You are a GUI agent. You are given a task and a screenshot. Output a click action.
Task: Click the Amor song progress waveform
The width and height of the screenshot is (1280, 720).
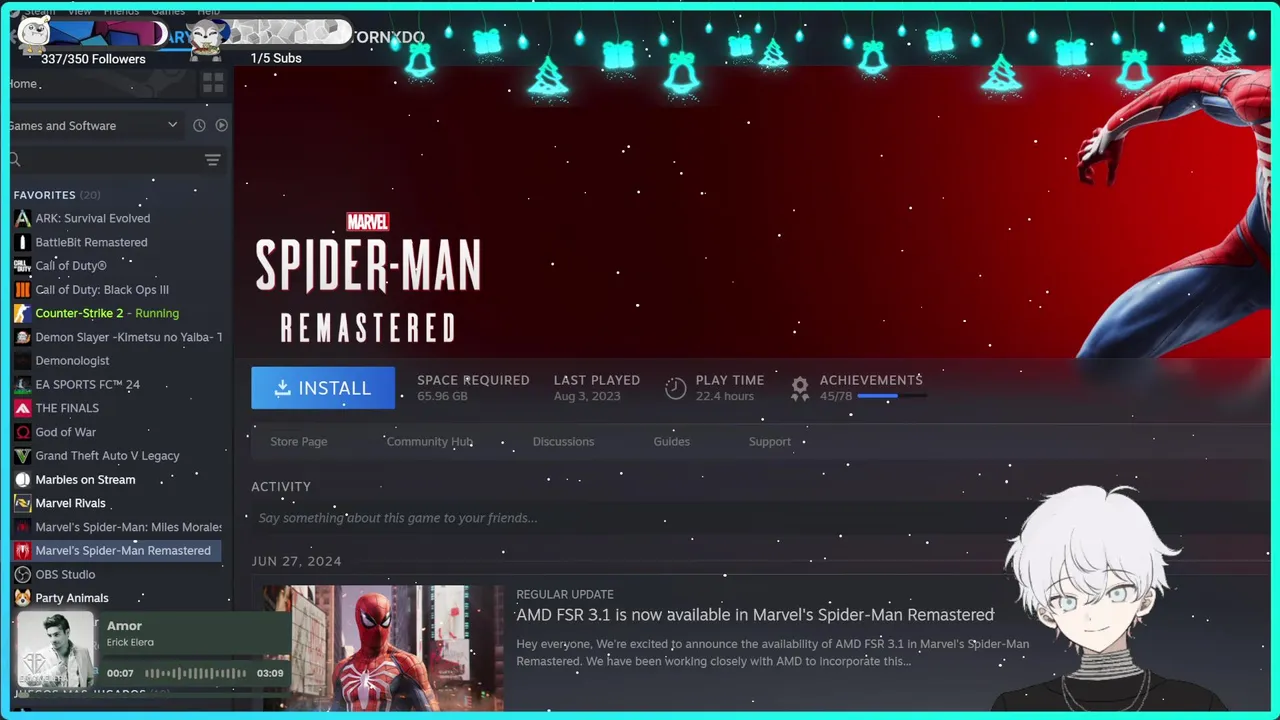click(197, 673)
